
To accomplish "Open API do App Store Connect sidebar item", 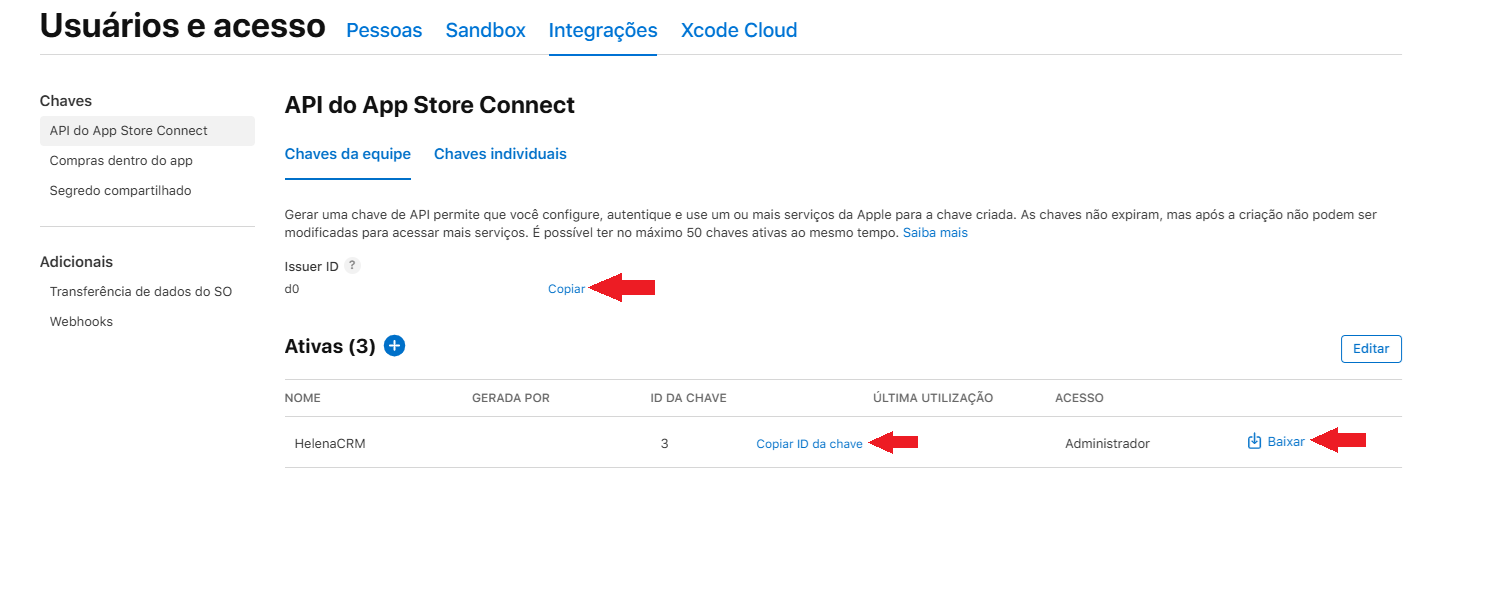I will coord(129,131).
